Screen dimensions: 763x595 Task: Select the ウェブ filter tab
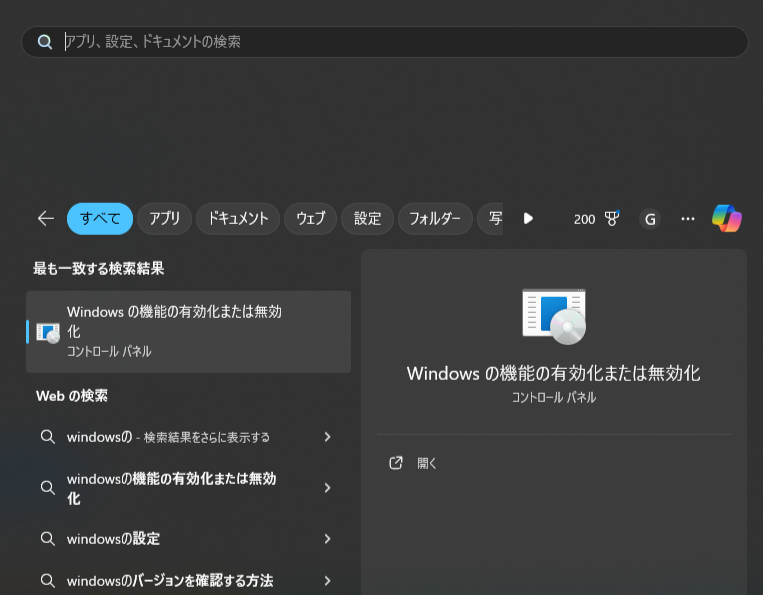coord(310,218)
